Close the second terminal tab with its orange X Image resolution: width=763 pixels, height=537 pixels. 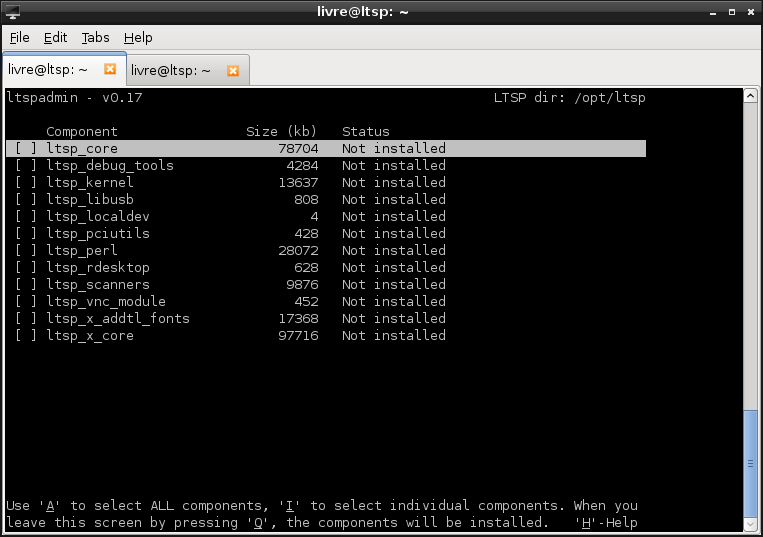tap(233, 71)
